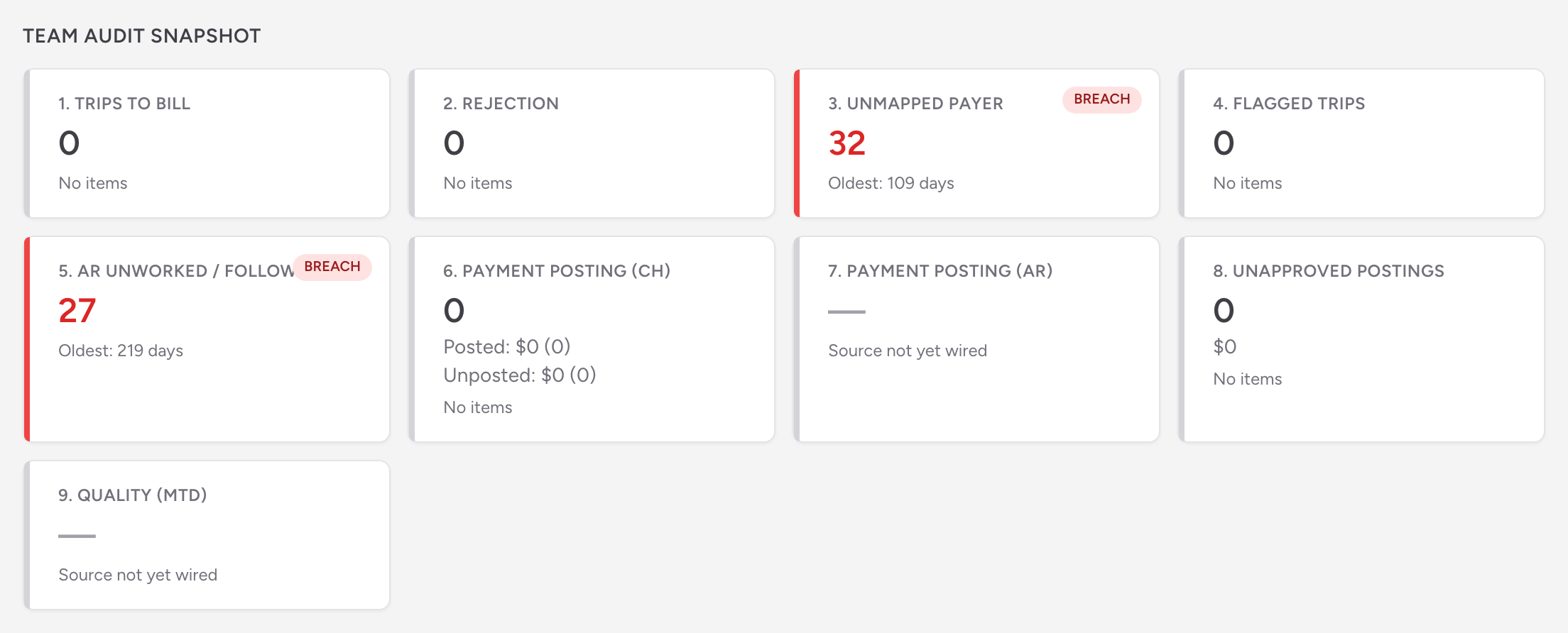
Task: Click "No items" in the Flagged Trips card
Action: click(x=1248, y=183)
